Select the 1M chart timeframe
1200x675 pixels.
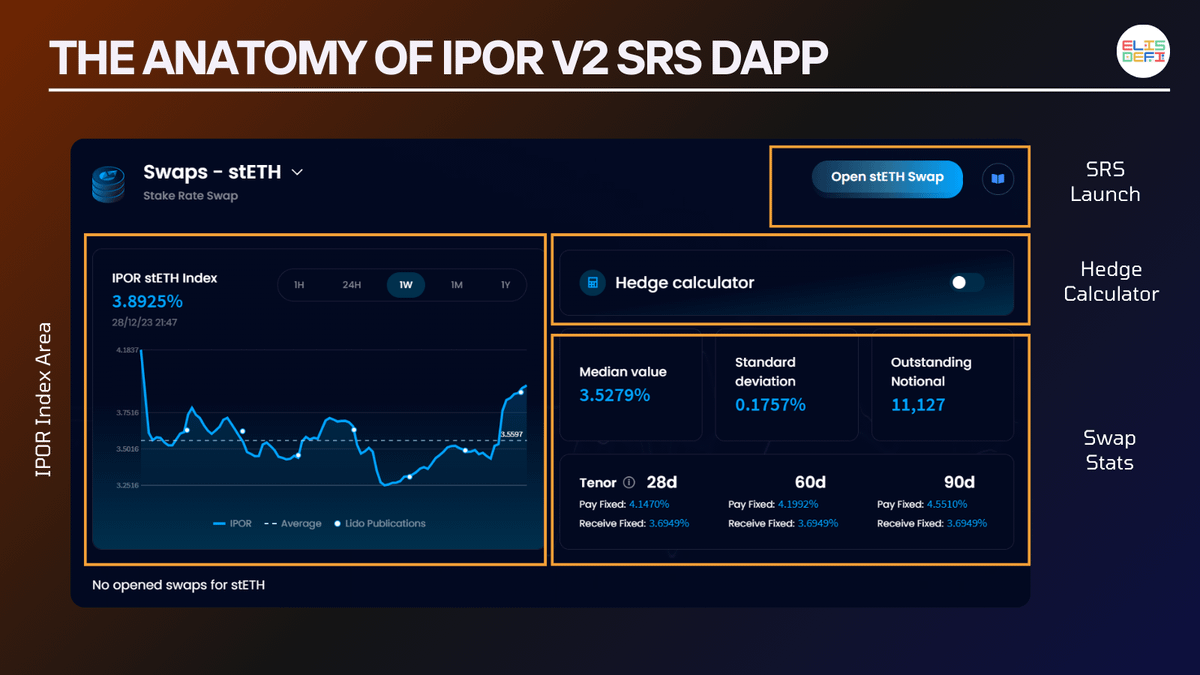click(456, 285)
